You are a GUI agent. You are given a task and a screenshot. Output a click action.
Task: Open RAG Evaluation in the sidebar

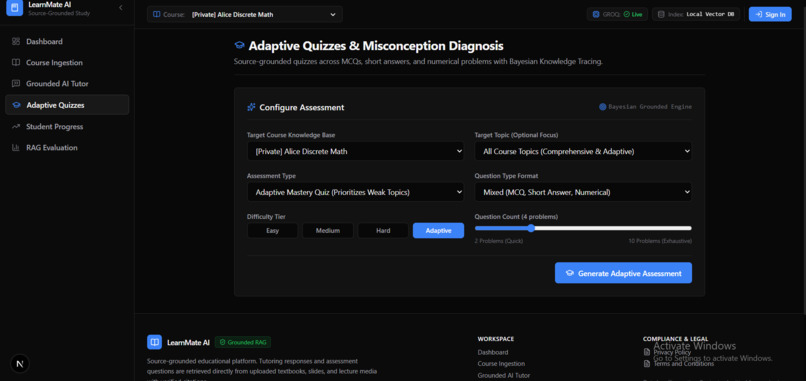coord(67,148)
